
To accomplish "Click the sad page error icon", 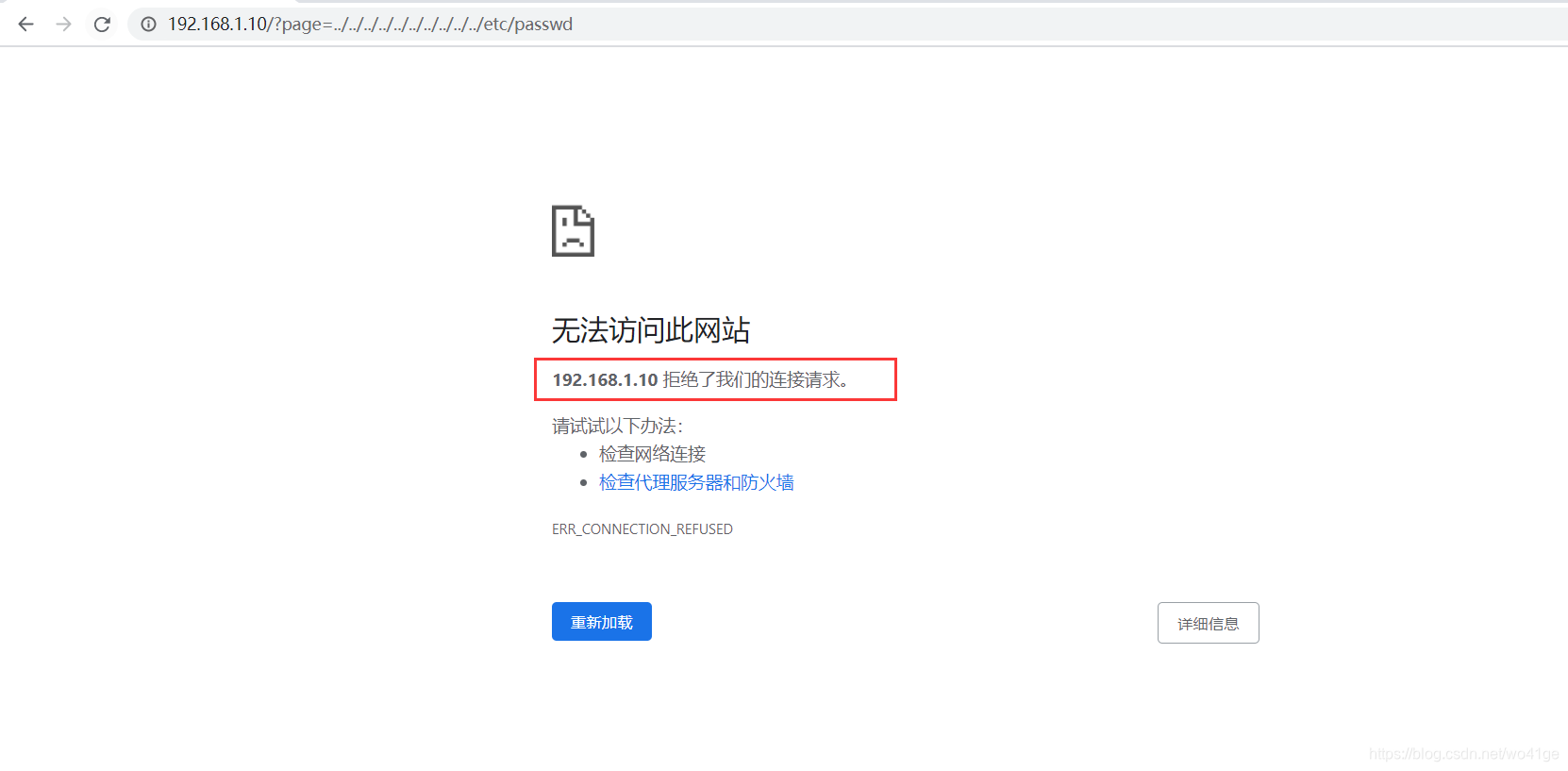I will tap(573, 230).
